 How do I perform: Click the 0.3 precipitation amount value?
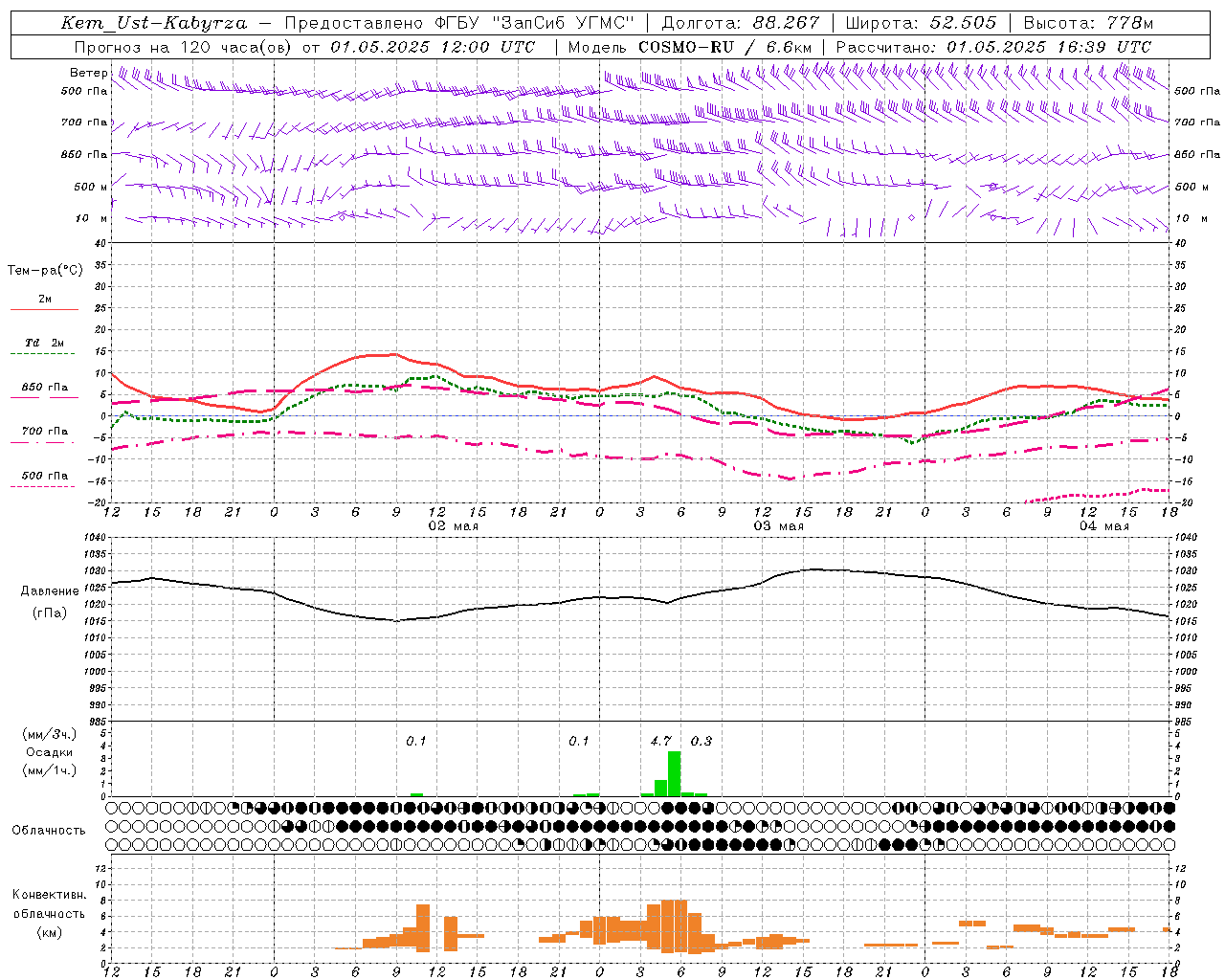tap(702, 741)
